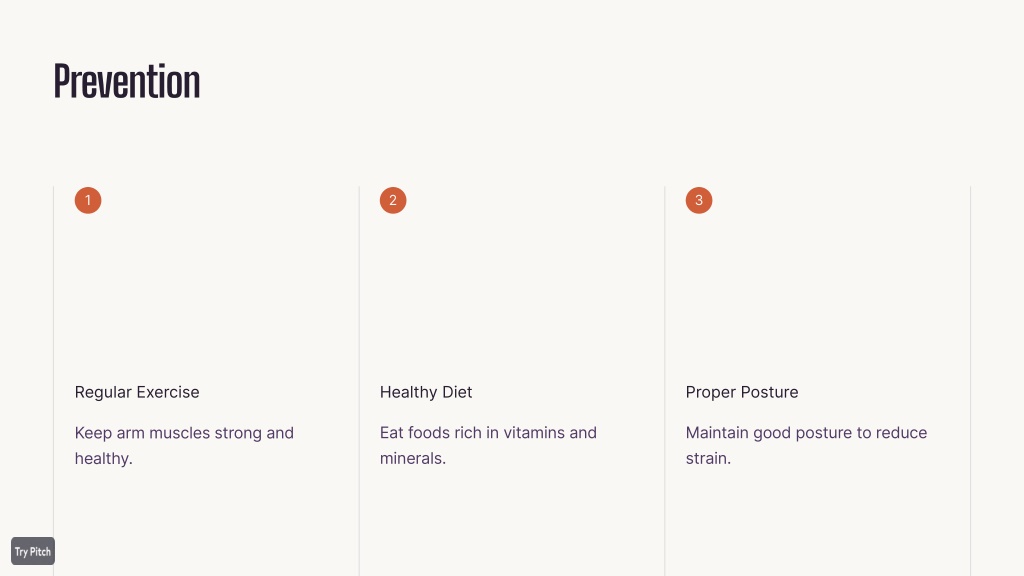Click the orange number 2 badge

click(393, 200)
